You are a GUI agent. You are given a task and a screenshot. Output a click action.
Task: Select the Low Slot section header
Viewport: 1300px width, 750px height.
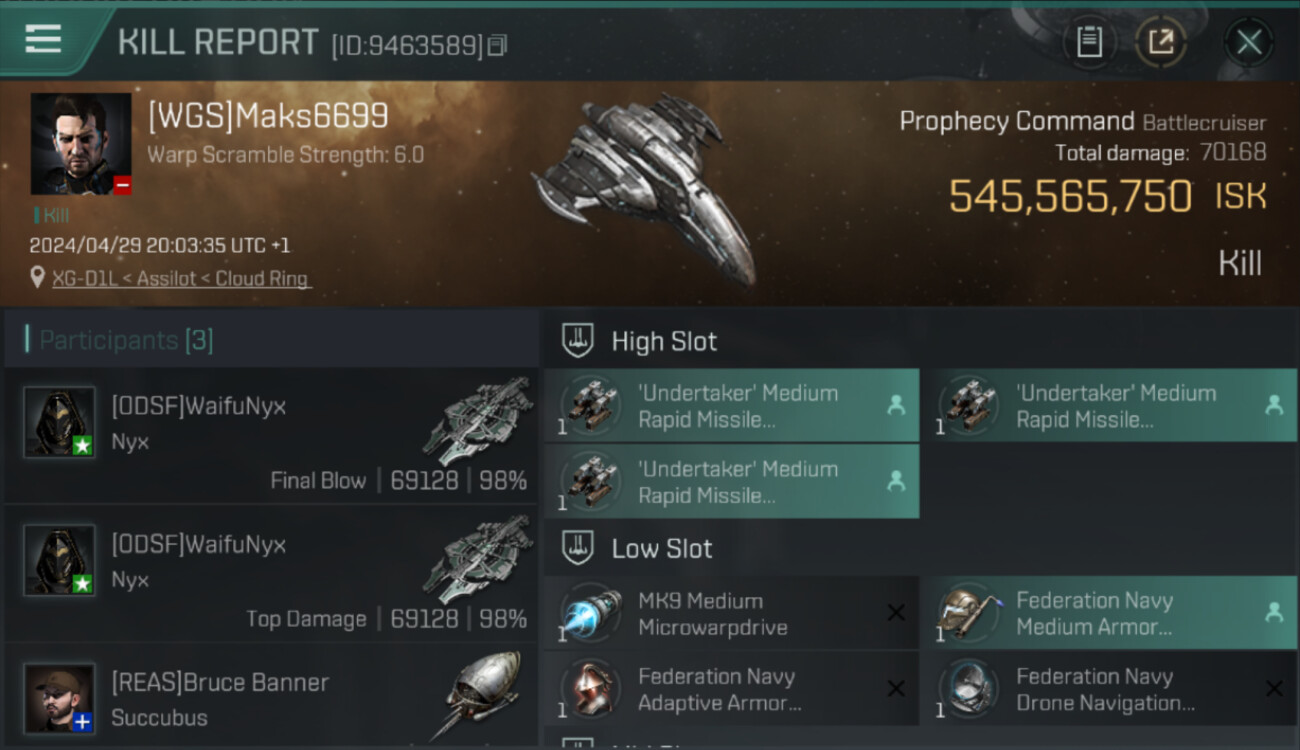tap(661, 549)
